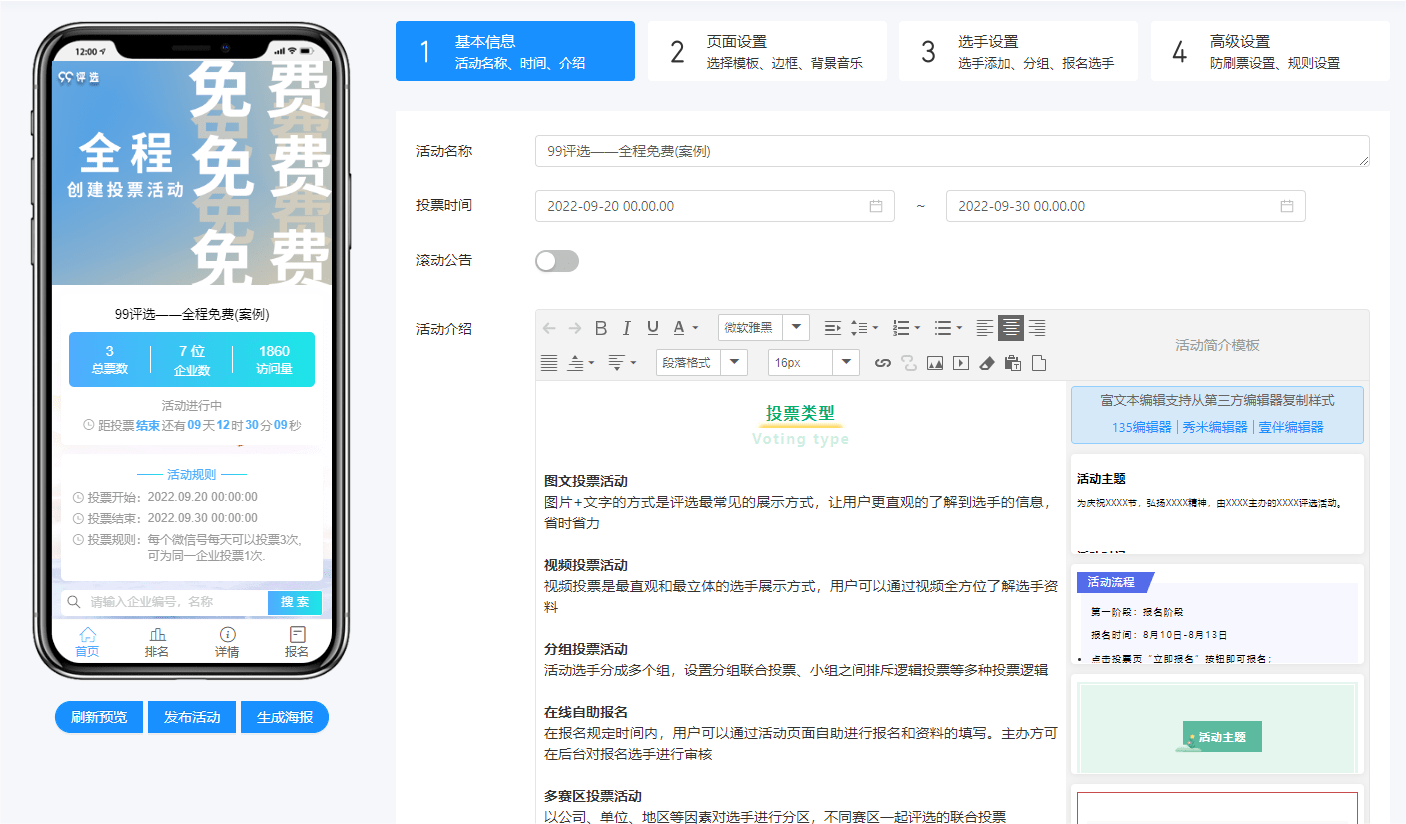Go to step 4 高级设置
Image resolution: width=1406 pixels, height=824 pixels.
pyautogui.click(x=1270, y=51)
